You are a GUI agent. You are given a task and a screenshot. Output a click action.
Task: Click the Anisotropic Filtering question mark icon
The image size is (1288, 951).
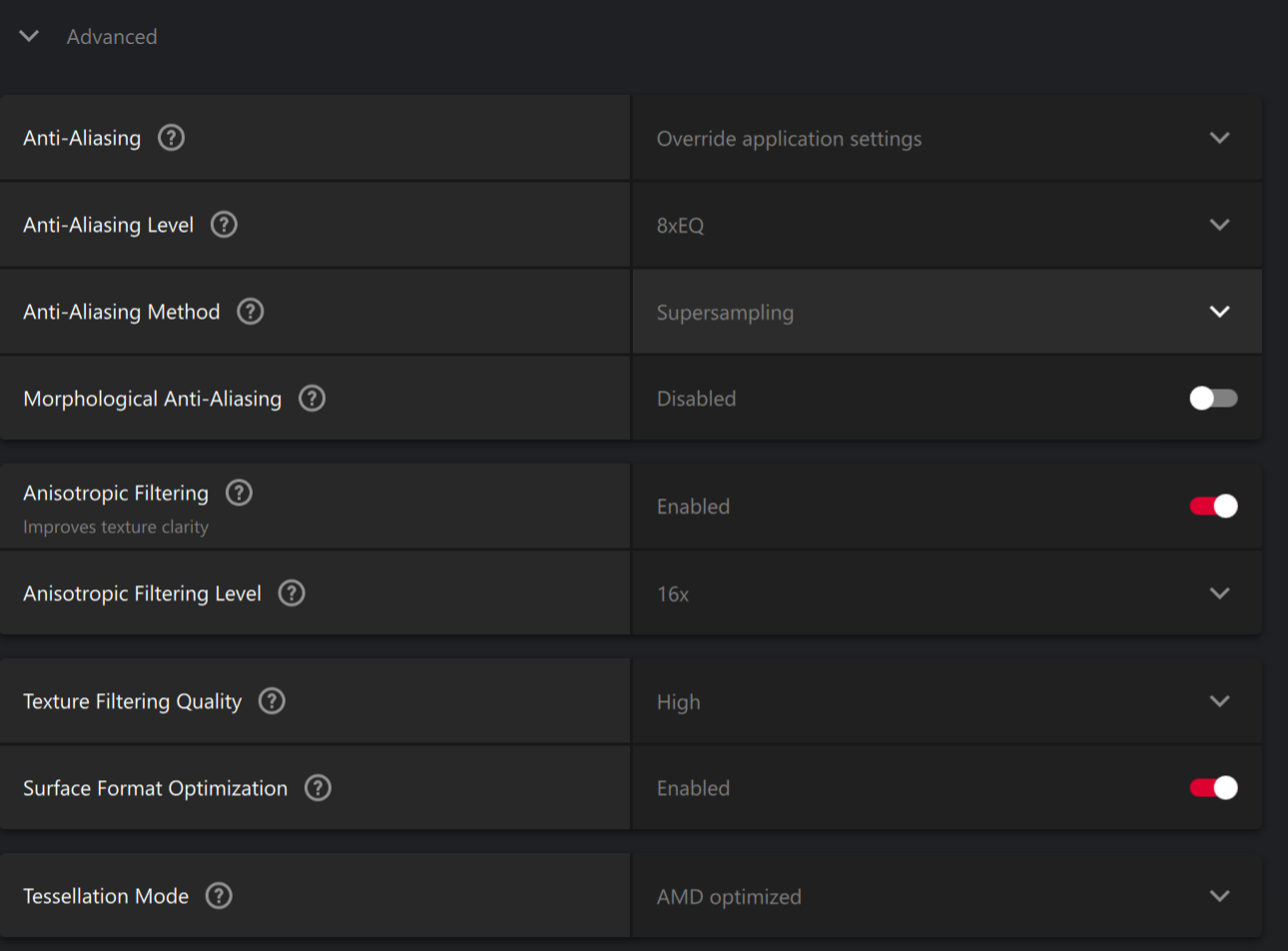240,492
